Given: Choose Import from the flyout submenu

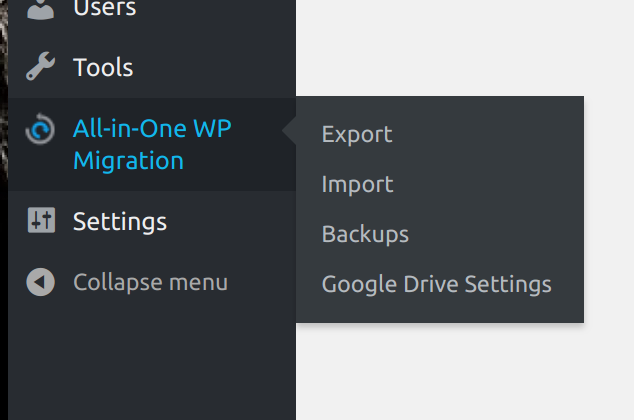Looking at the screenshot, I should point(357,184).
